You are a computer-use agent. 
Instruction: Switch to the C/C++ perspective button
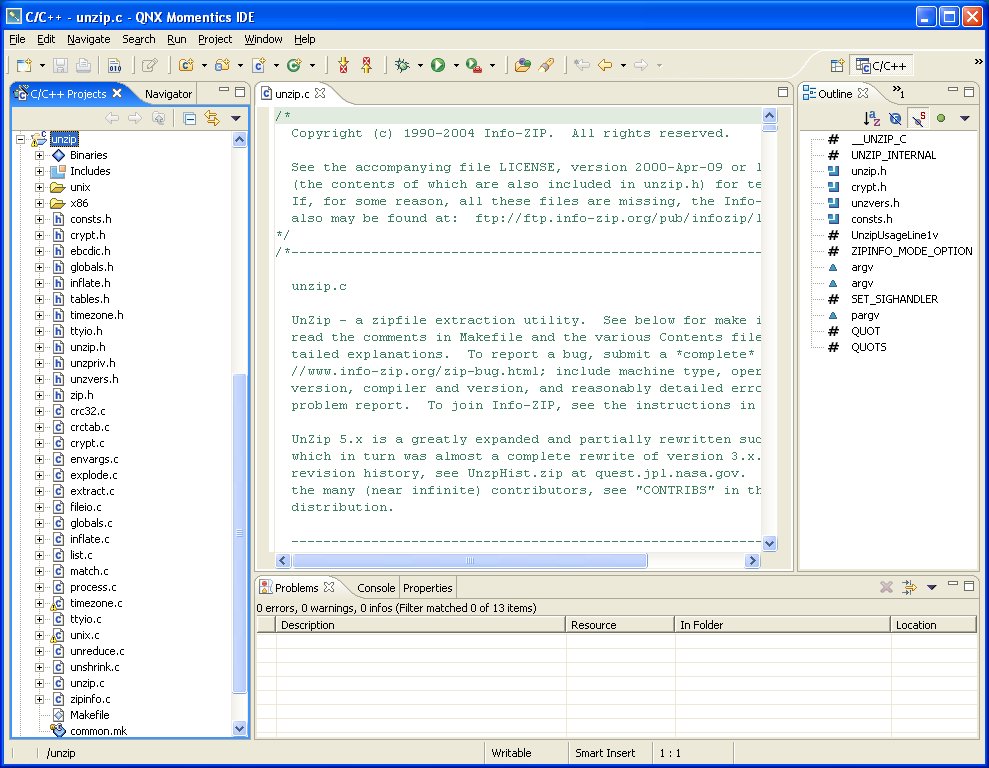pyautogui.click(x=881, y=66)
